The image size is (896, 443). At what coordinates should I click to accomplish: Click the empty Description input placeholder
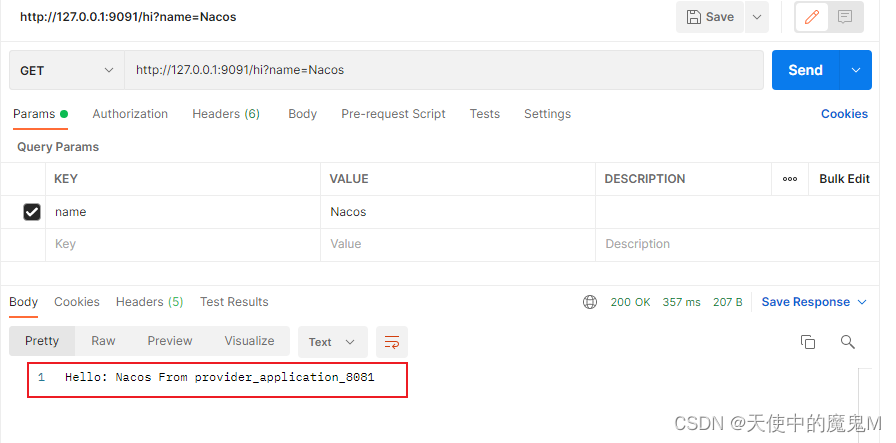[x=737, y=244]
